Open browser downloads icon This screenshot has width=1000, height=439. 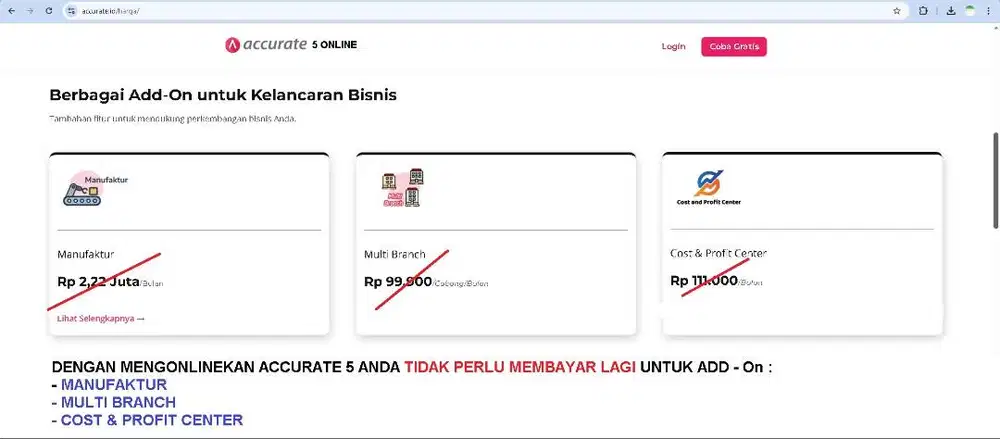(950, 11)
